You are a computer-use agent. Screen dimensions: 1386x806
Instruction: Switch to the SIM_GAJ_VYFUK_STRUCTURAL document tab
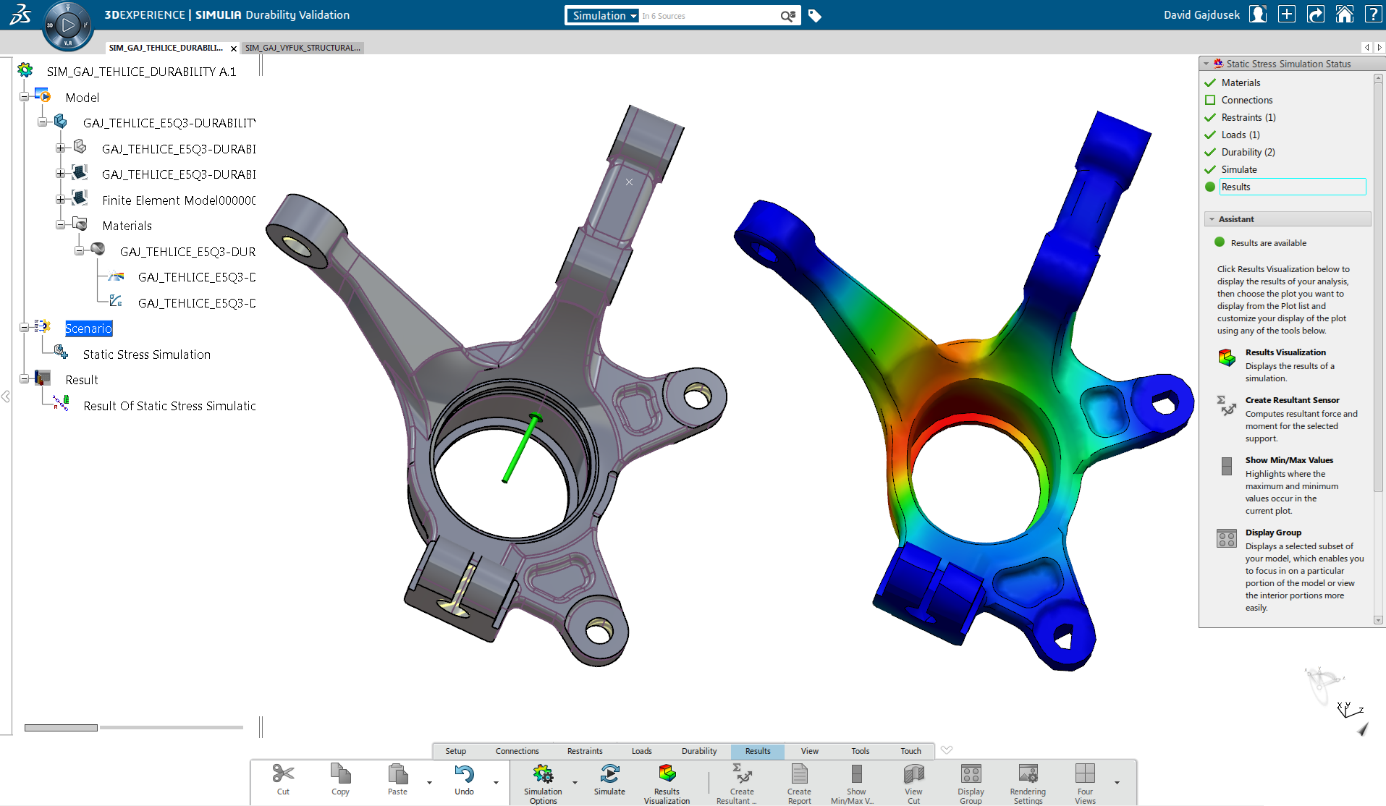tap(303, 47)
